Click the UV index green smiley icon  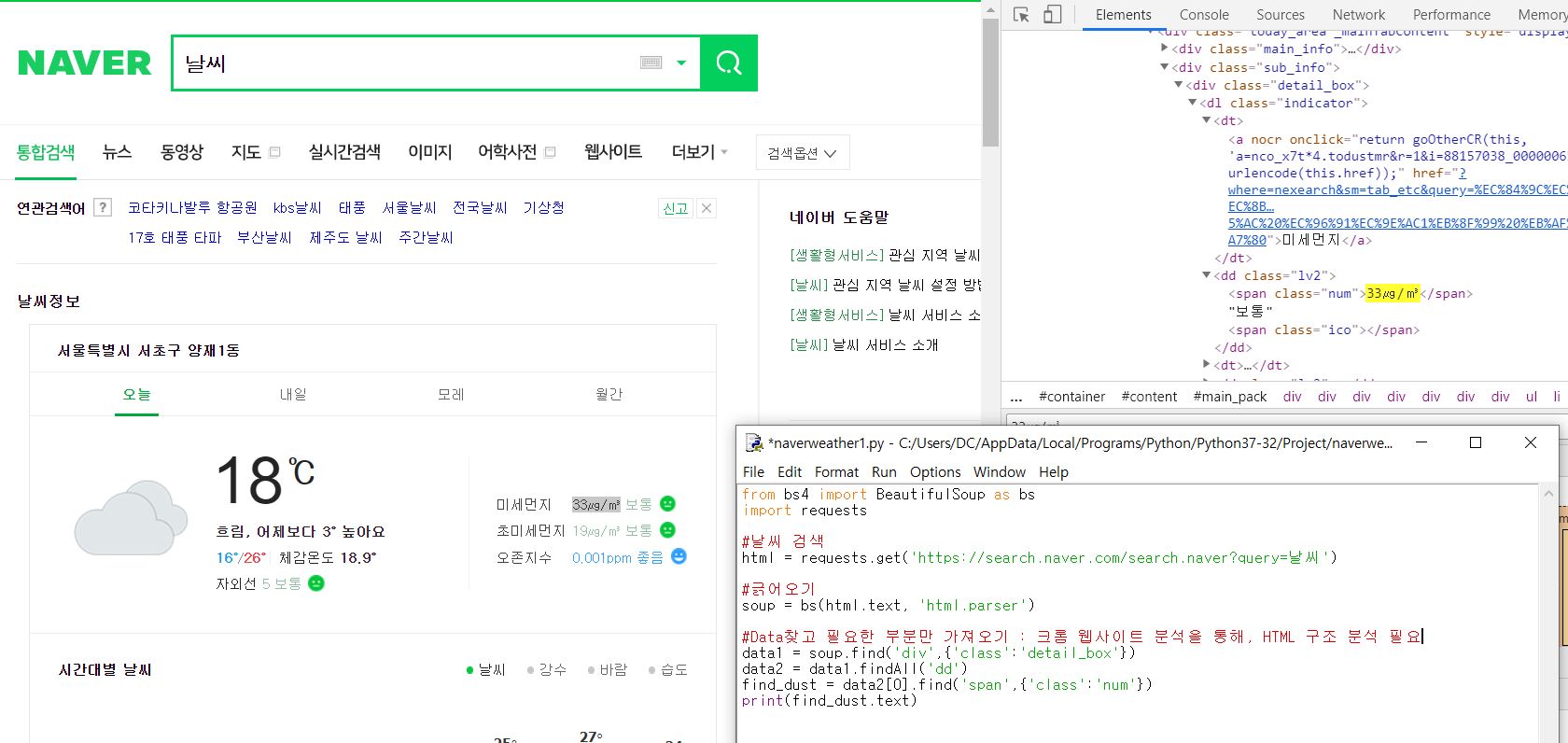point(316,583)
